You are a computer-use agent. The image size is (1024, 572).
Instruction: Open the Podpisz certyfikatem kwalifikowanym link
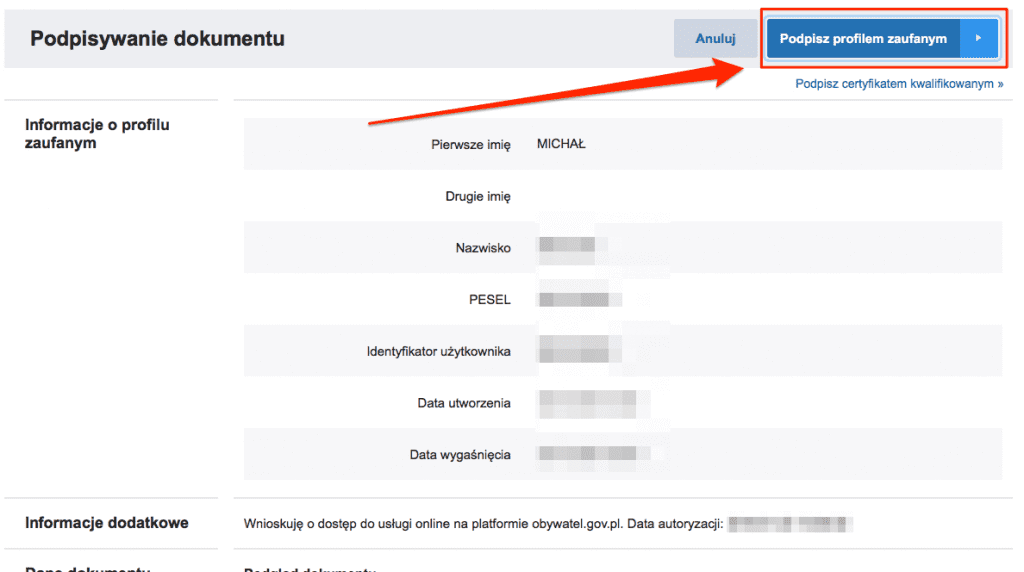pos(899,84)
